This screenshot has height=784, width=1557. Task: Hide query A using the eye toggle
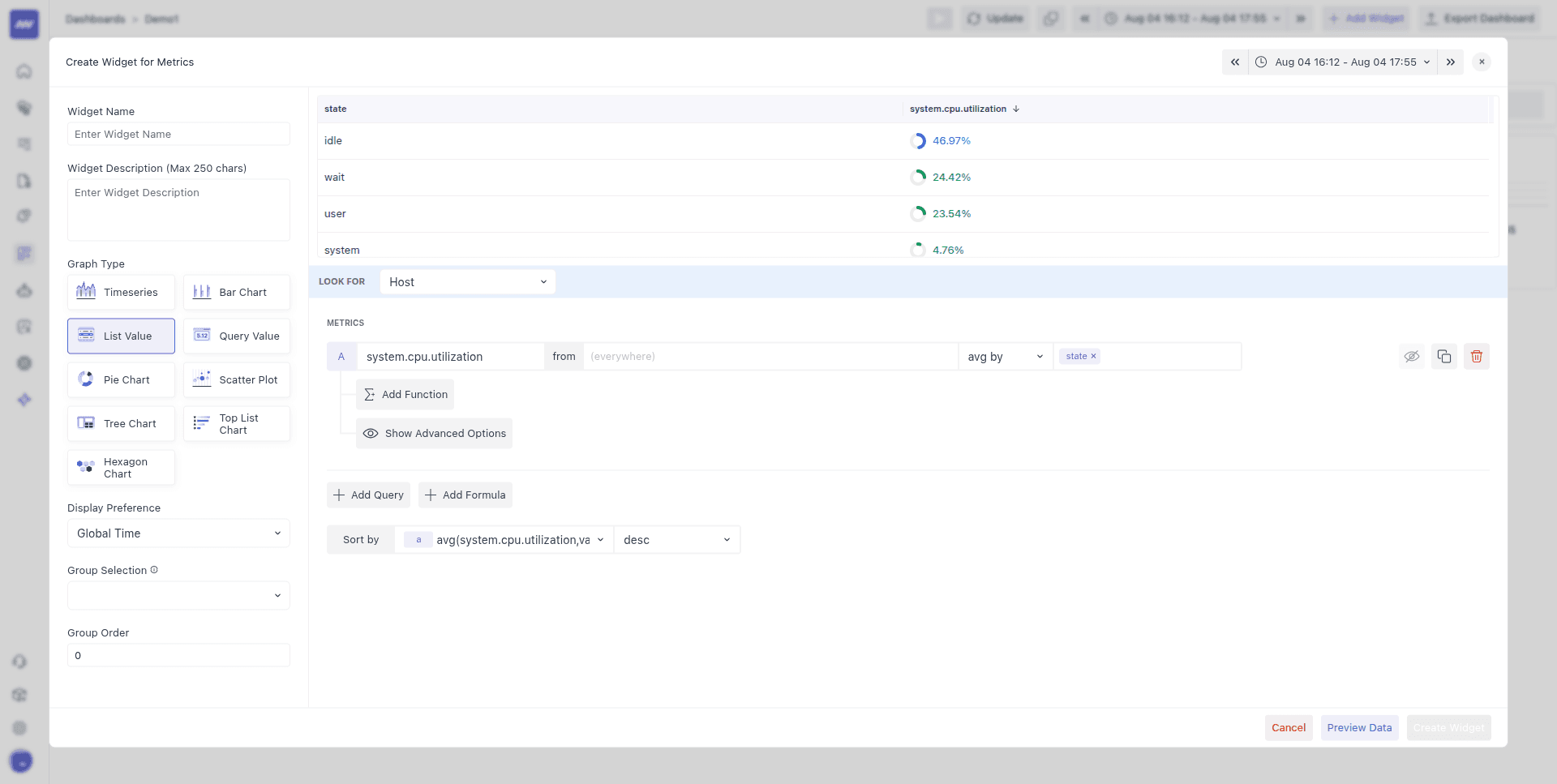(x=1412, y=356)
